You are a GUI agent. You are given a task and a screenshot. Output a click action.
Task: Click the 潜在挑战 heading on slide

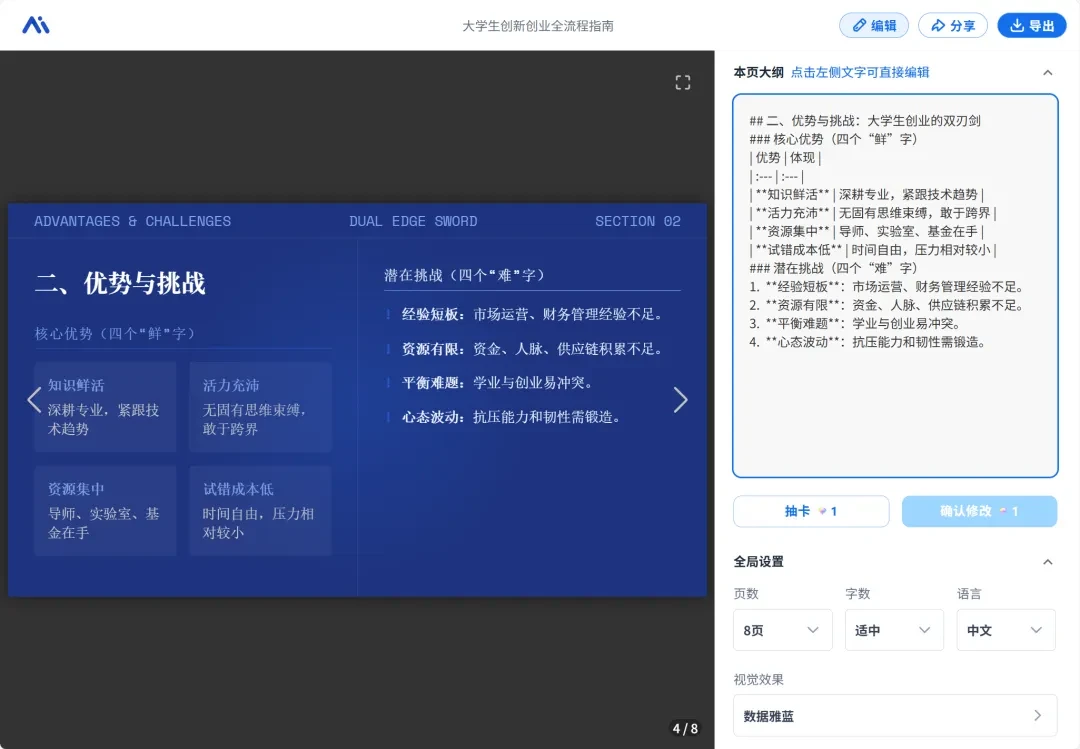click(464, 275)
